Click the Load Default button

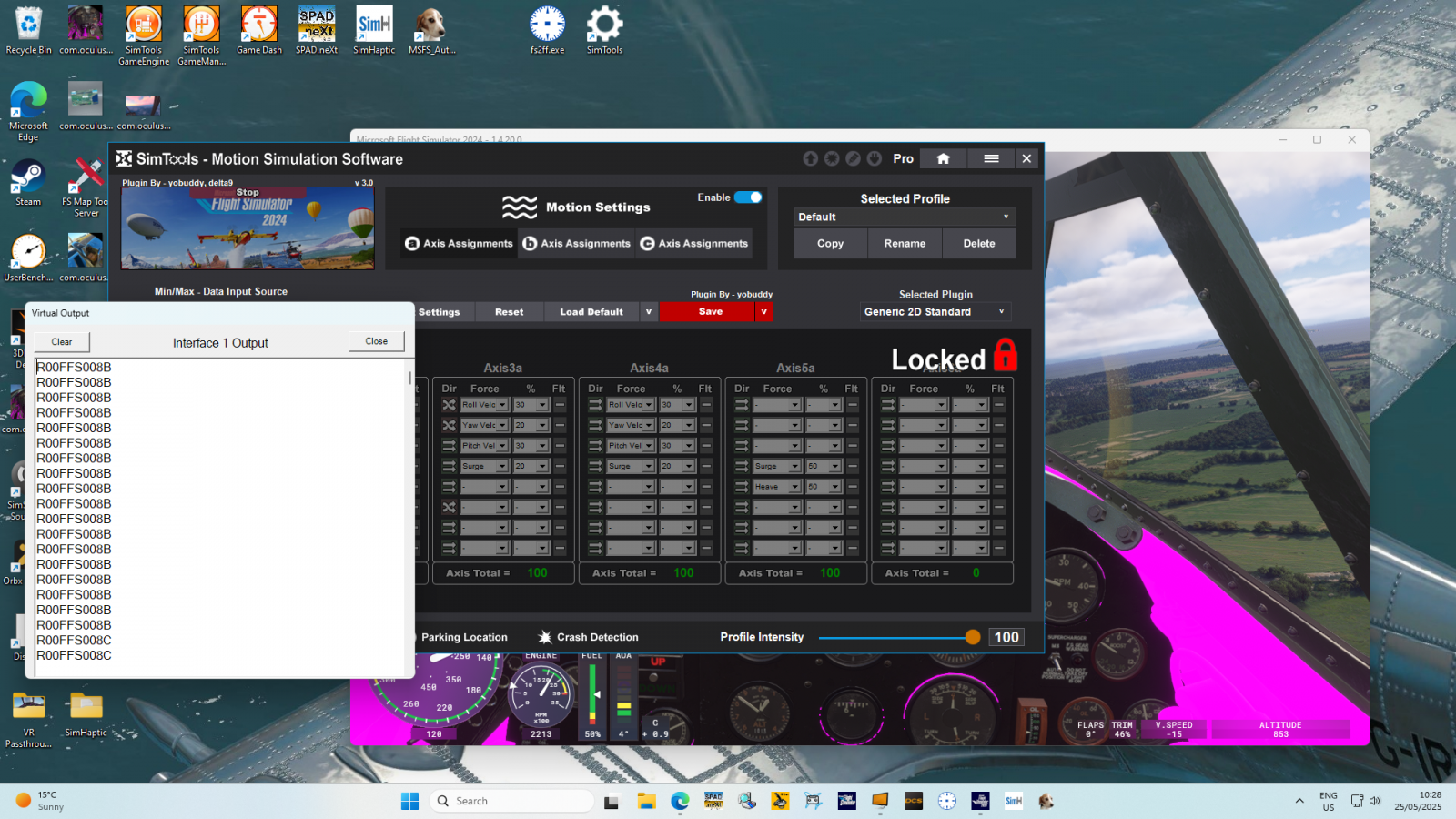(x=591, y=312)
